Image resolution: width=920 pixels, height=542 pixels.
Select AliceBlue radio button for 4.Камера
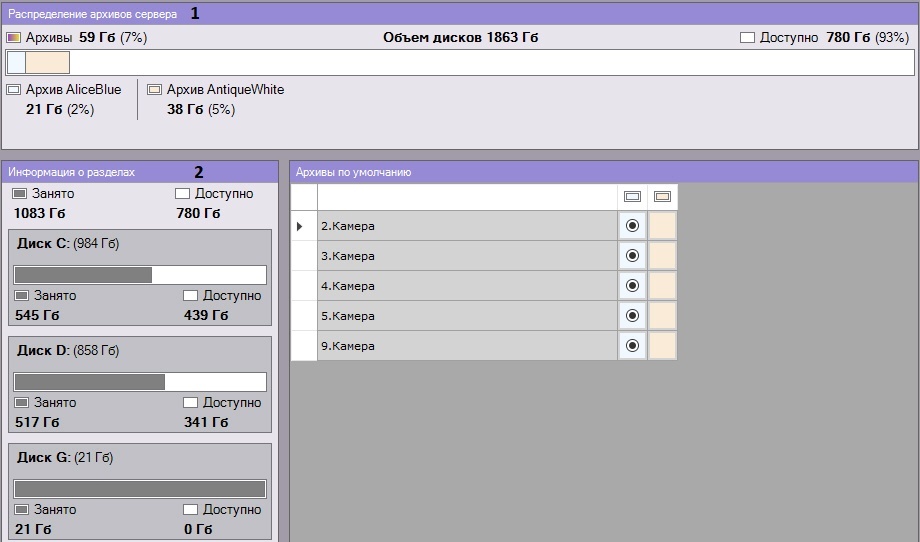tap(632, 286)
